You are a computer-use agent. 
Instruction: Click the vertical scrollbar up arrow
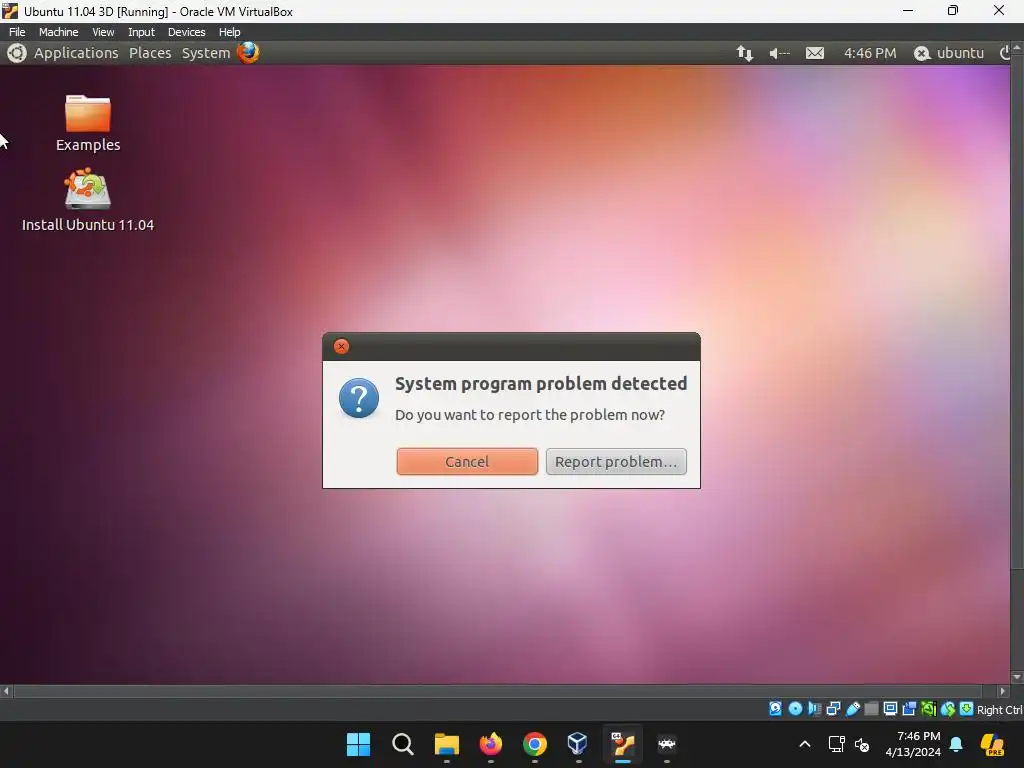1017,47
